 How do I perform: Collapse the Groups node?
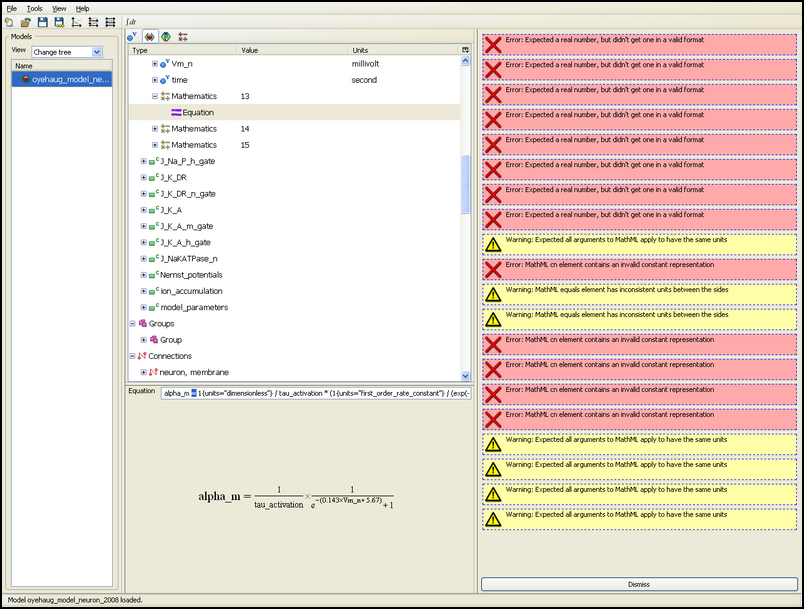(132, 323)
